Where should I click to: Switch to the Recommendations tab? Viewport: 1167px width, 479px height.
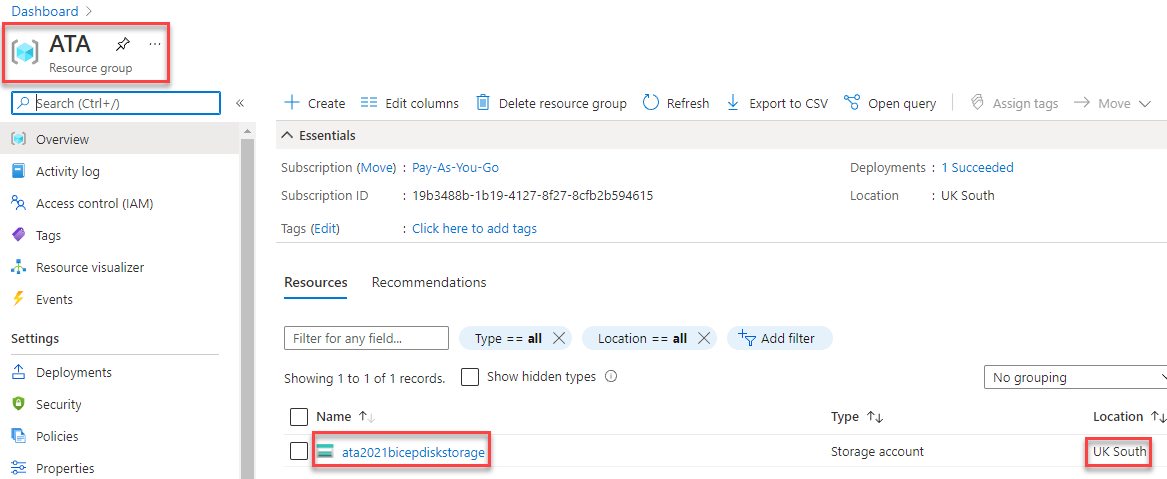429,283
